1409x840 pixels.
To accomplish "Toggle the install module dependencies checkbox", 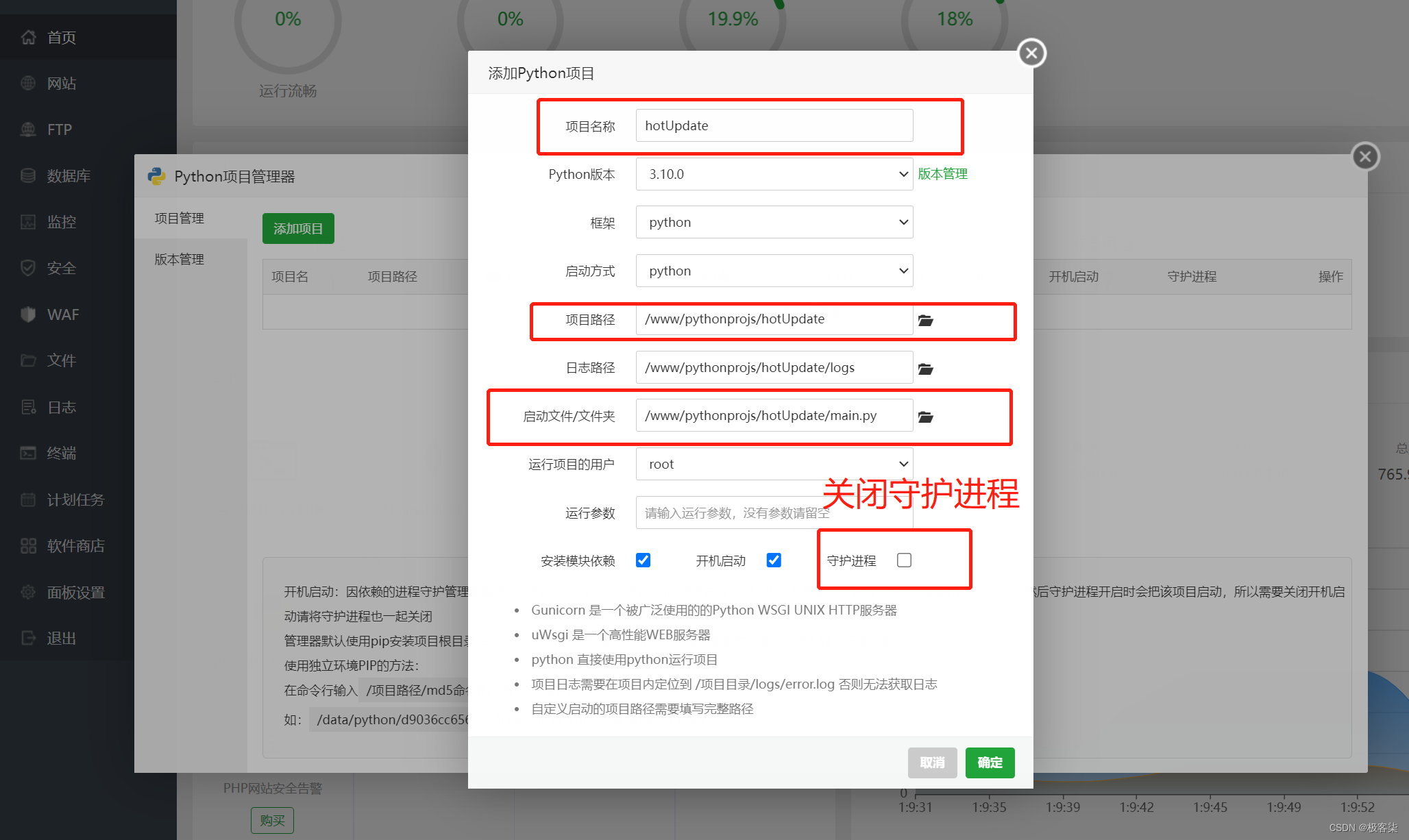I will (643, 560).
